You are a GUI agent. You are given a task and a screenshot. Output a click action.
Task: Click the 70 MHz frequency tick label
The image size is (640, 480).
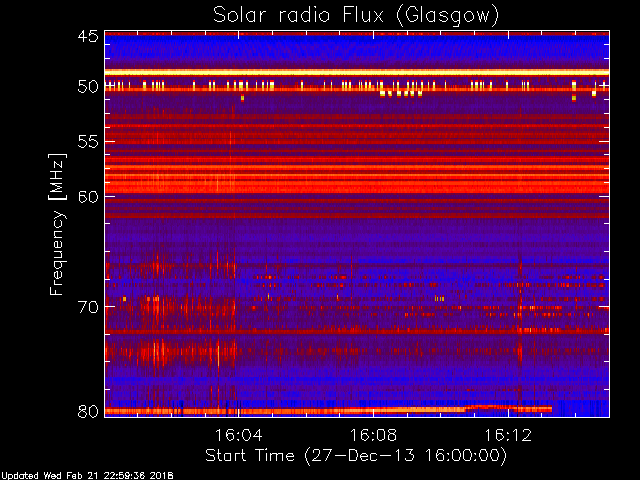pos(87,307)
